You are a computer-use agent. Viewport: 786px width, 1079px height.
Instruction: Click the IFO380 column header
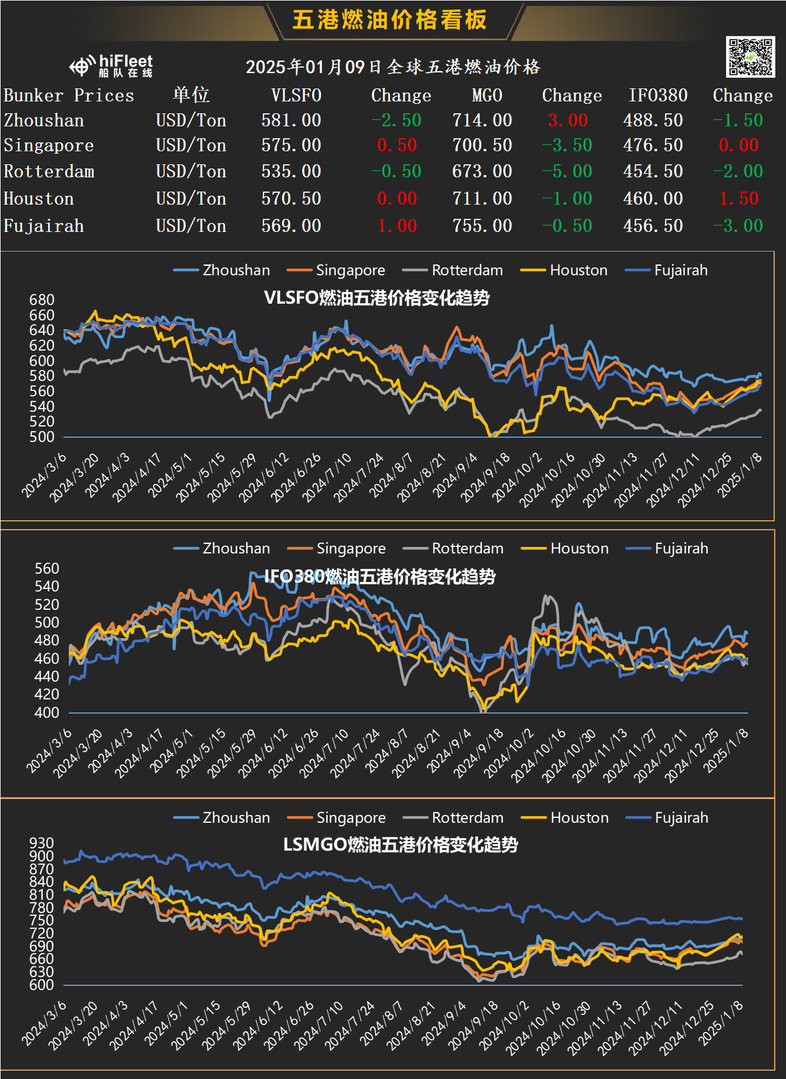tap(658, 95)
